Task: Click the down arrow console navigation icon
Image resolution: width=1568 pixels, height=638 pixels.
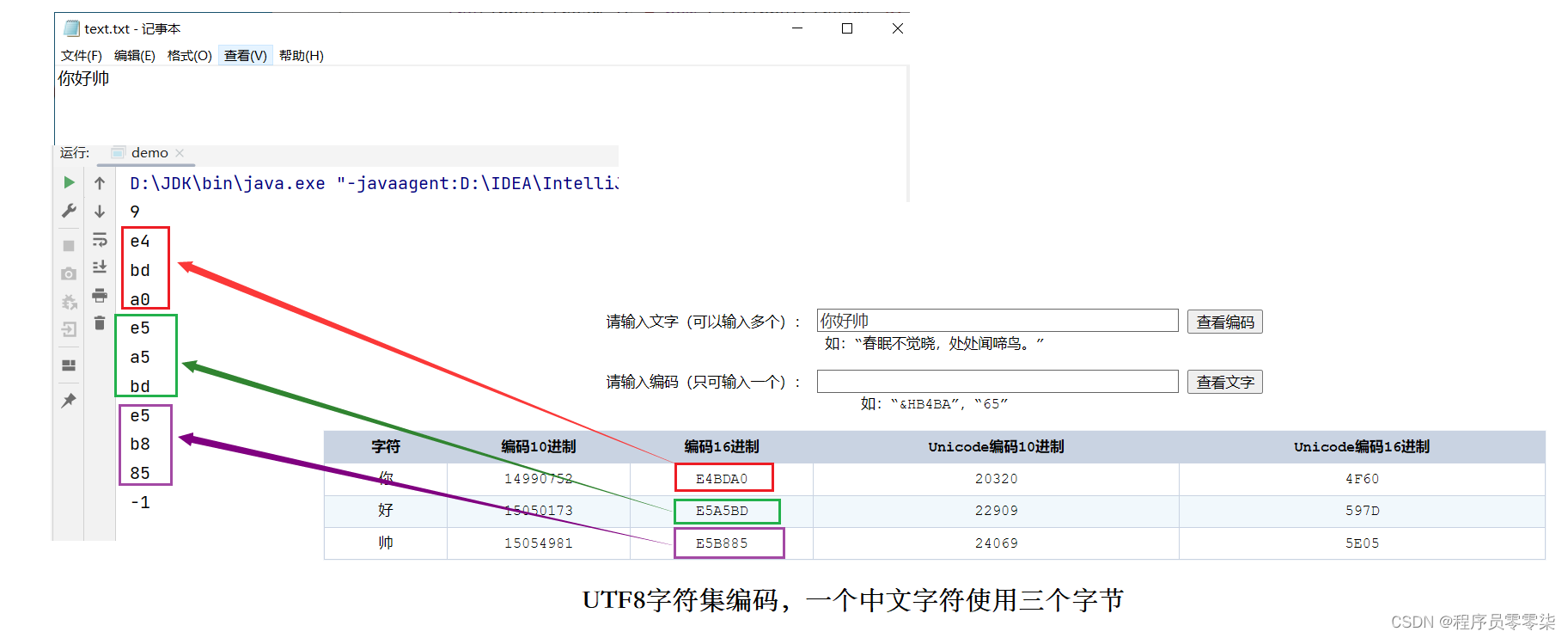Action: point(100,211)
